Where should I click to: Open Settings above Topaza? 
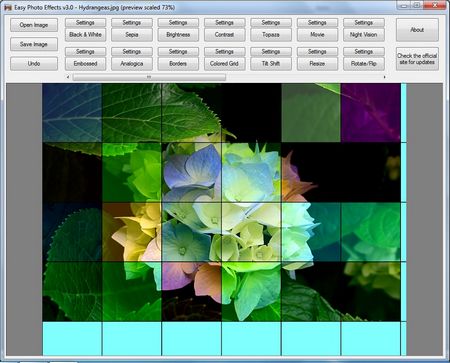pos(271,23)
